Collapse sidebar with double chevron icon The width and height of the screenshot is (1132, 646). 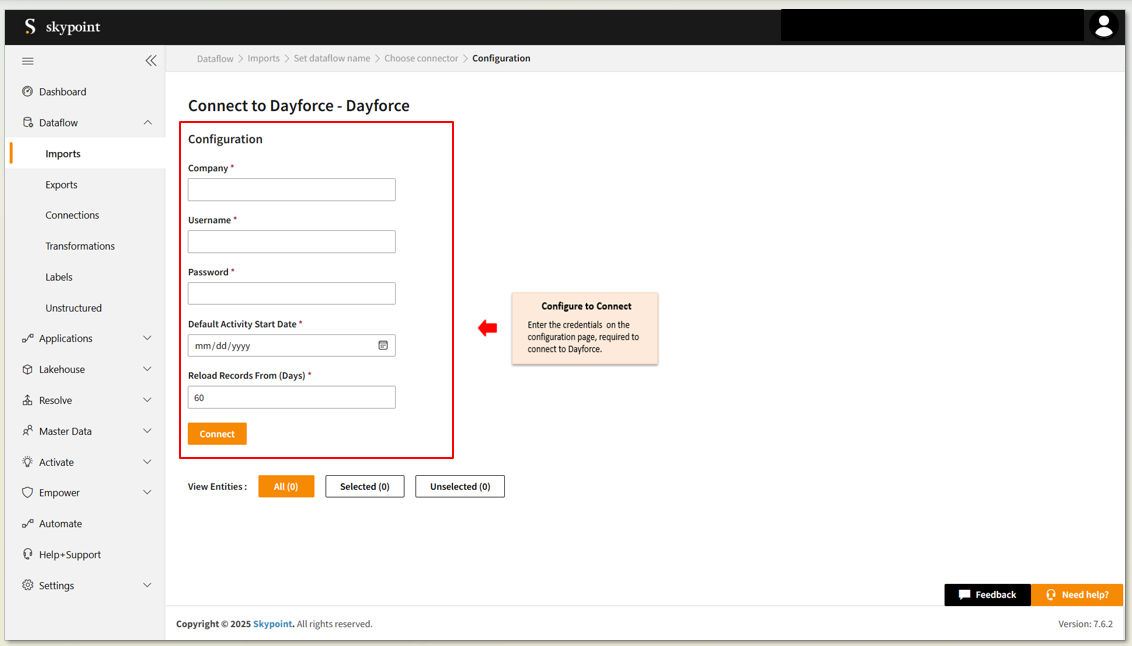(x=151, y=61)
